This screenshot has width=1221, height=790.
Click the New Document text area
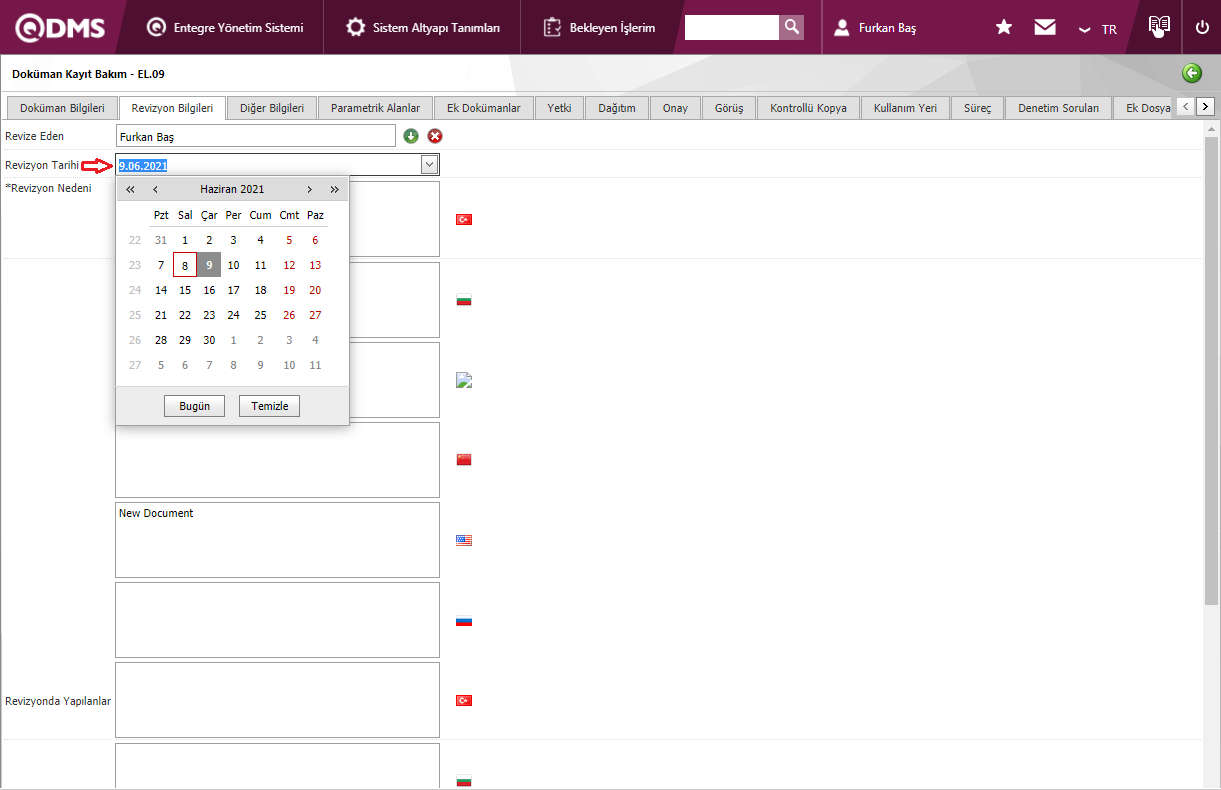[x=277, y=539]
